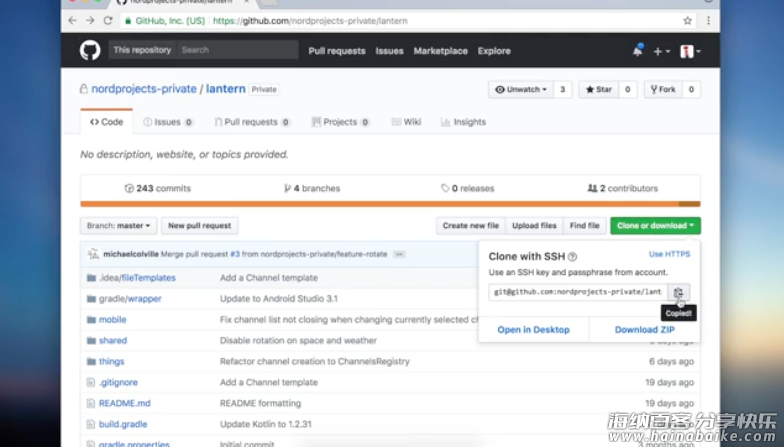This screenshot has height=447, width=784.
Task: Click Open in Desktop
Action: (x=534, y=330)
